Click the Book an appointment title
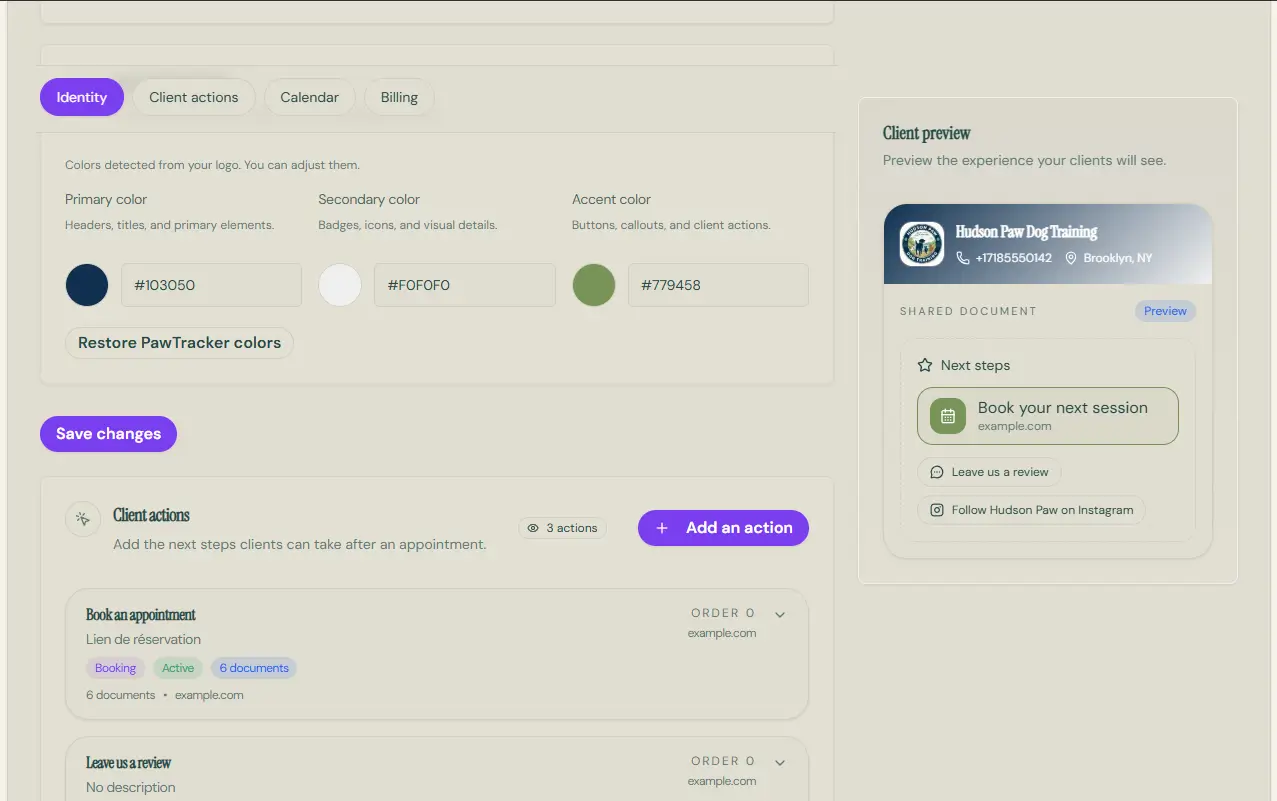This screenshot has width=1277, height=801. [x=141, y=615]
